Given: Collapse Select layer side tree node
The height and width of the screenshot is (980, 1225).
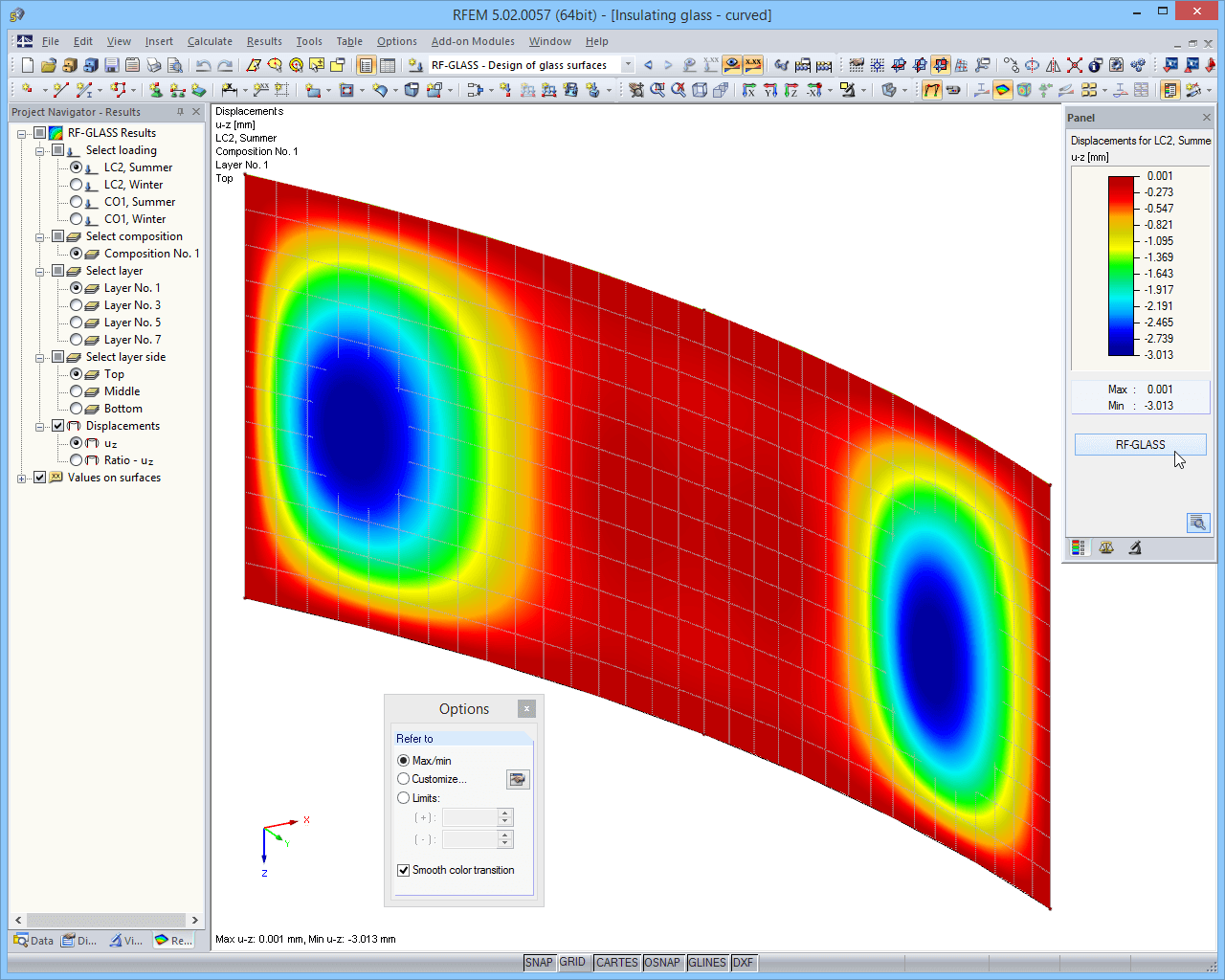Looking at the screenshot, I should (x=39, y=357).
